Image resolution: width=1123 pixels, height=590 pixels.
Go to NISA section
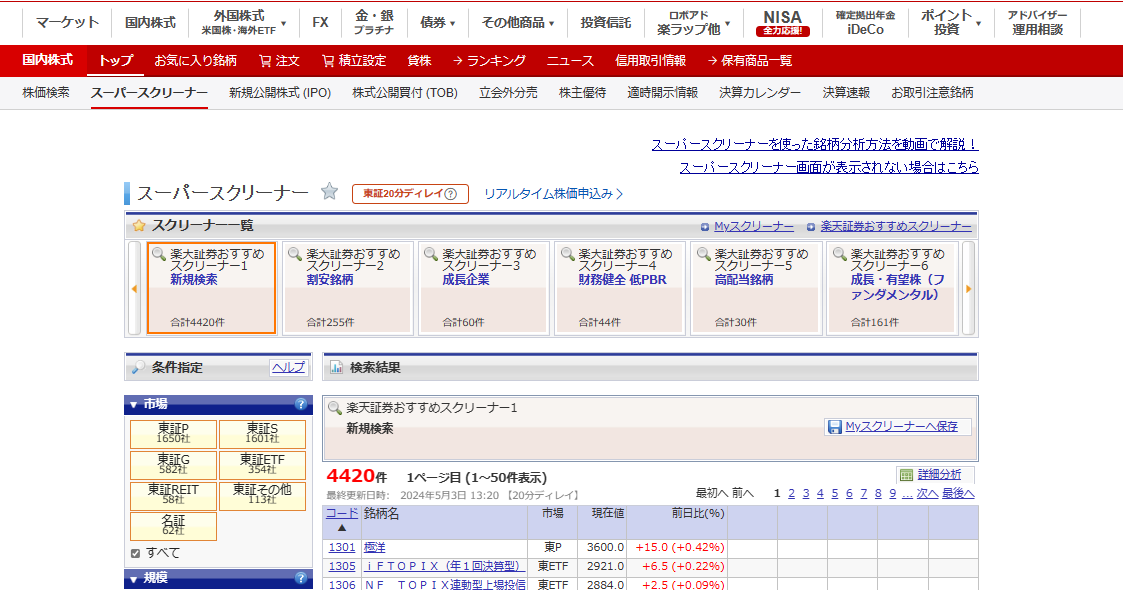(x=783, y=23)
